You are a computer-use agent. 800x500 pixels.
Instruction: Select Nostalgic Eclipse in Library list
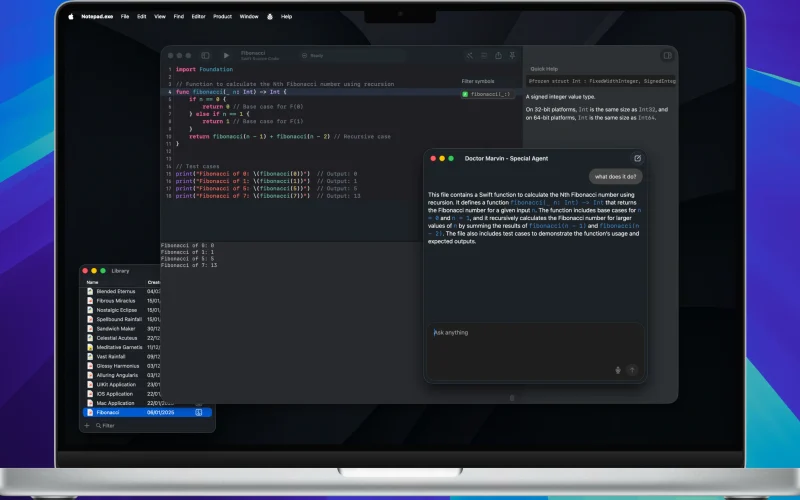pyautogui.click(x=117, y=310)
